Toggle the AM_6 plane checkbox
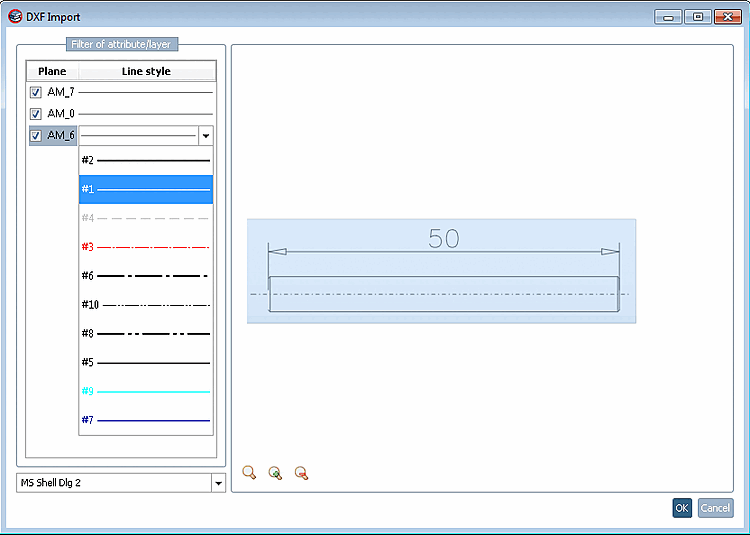The width and height of the screenshot is (750, 535). click(35, 136)
